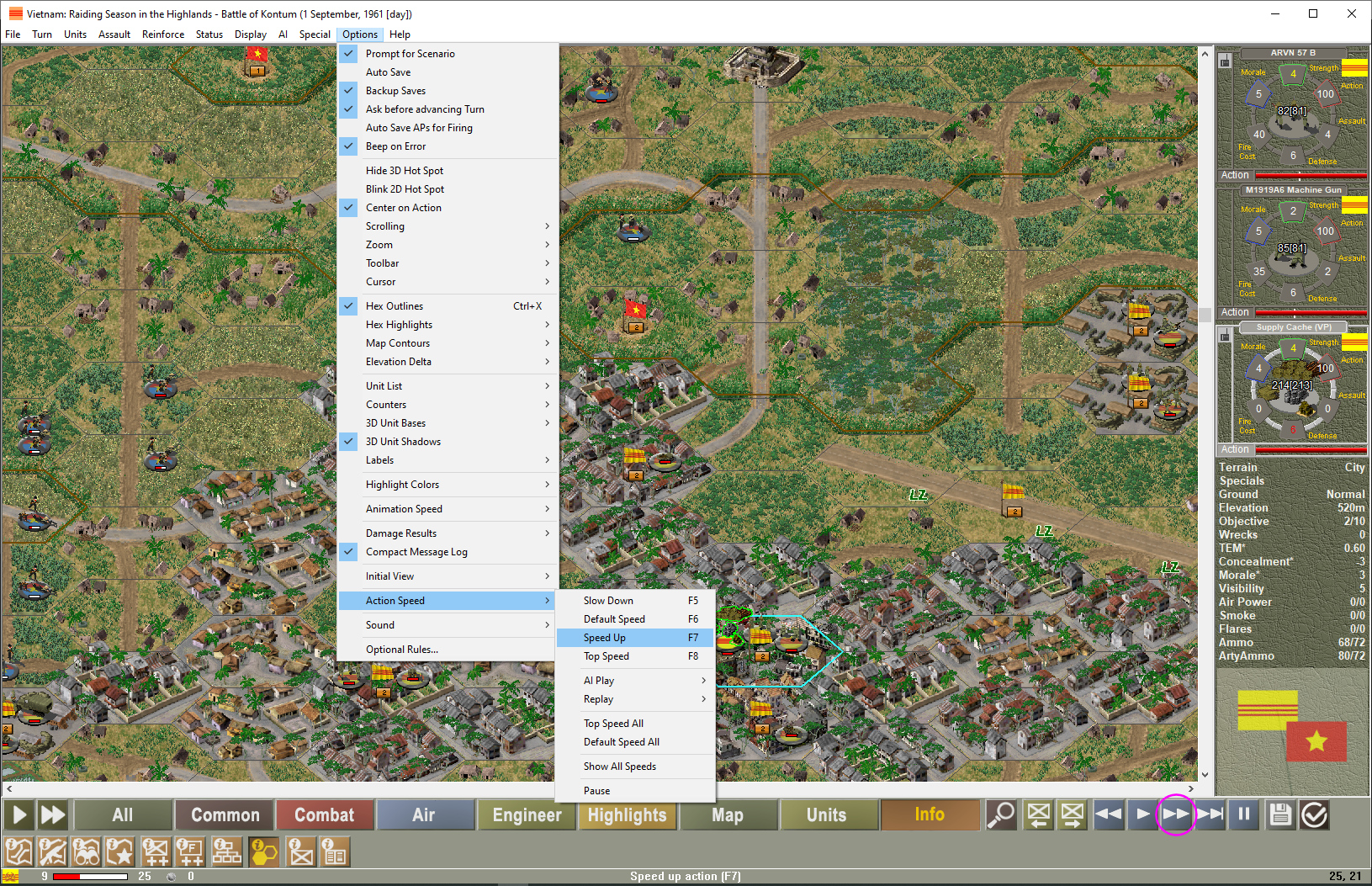The width and height of the screenshot is (1372, 886).
Task: Toggle Prompt for Scenario option
Action: (x=448, y=53)
